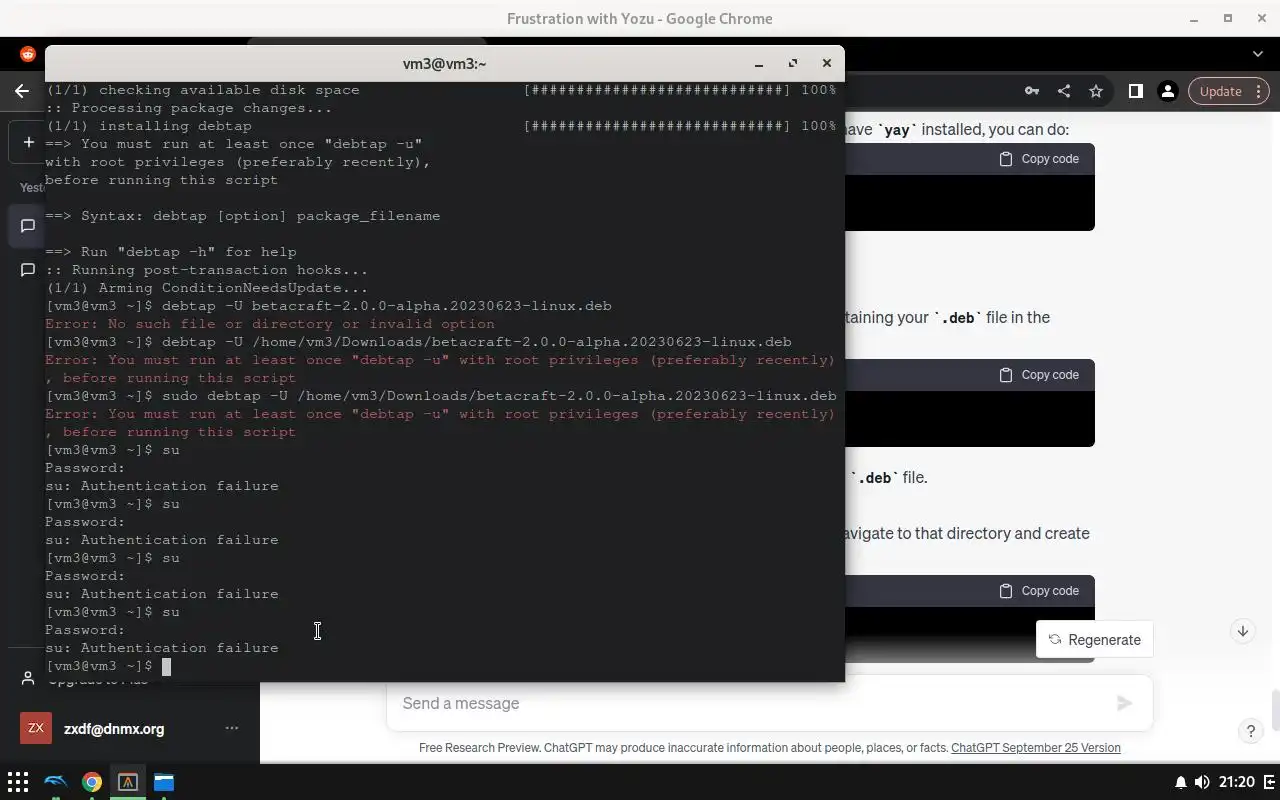Click the share icon in Chrome's address bar
Screen dimensions: 1280x800
(x=1064, y=91)
